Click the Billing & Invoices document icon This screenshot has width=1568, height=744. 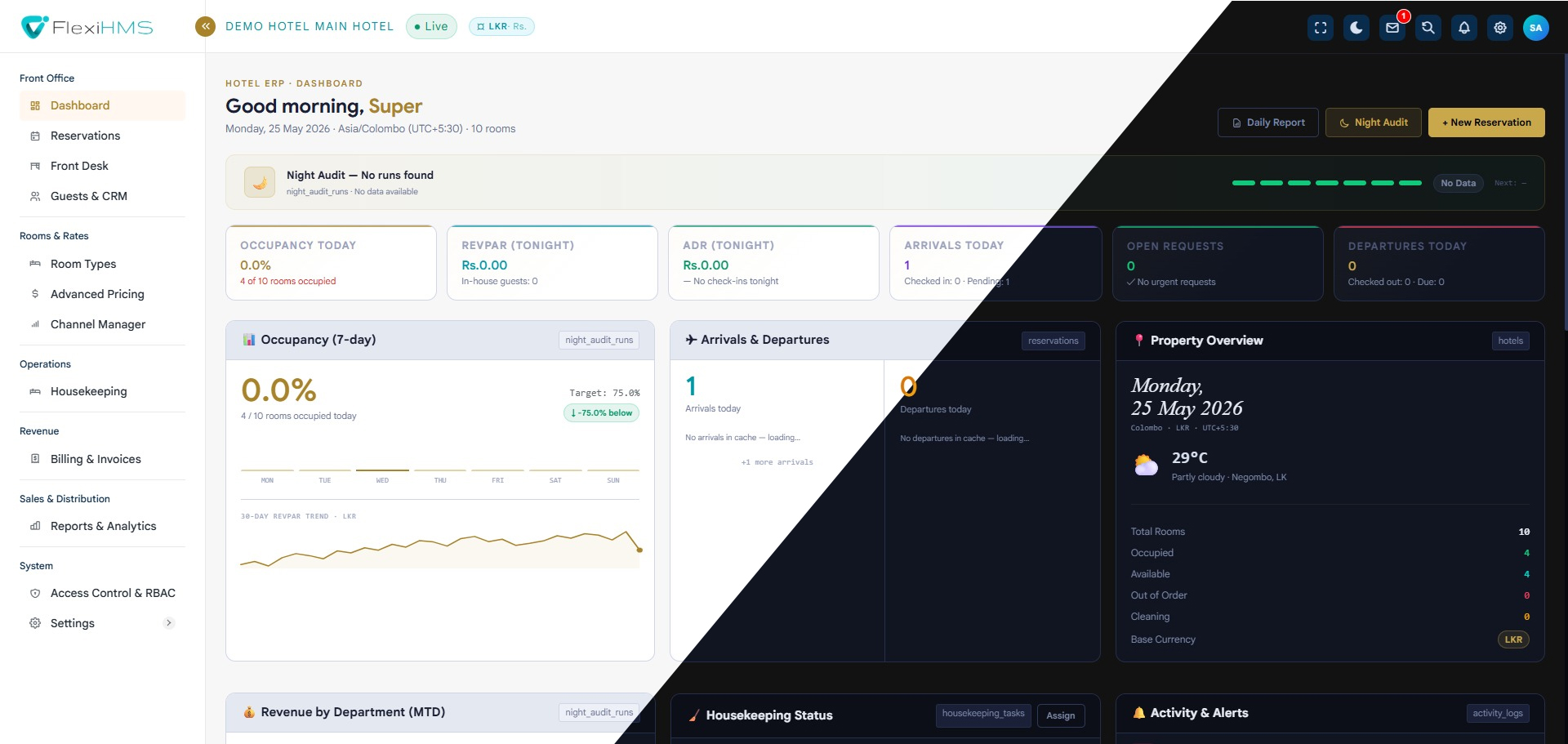[35, 459]
